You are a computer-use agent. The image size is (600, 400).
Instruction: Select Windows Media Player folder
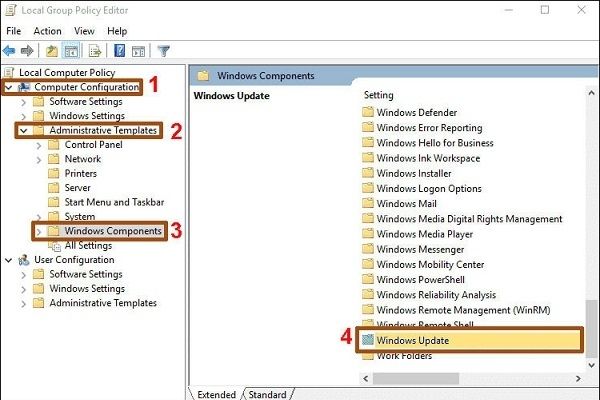pyautogui.click(x=425, y=234)
